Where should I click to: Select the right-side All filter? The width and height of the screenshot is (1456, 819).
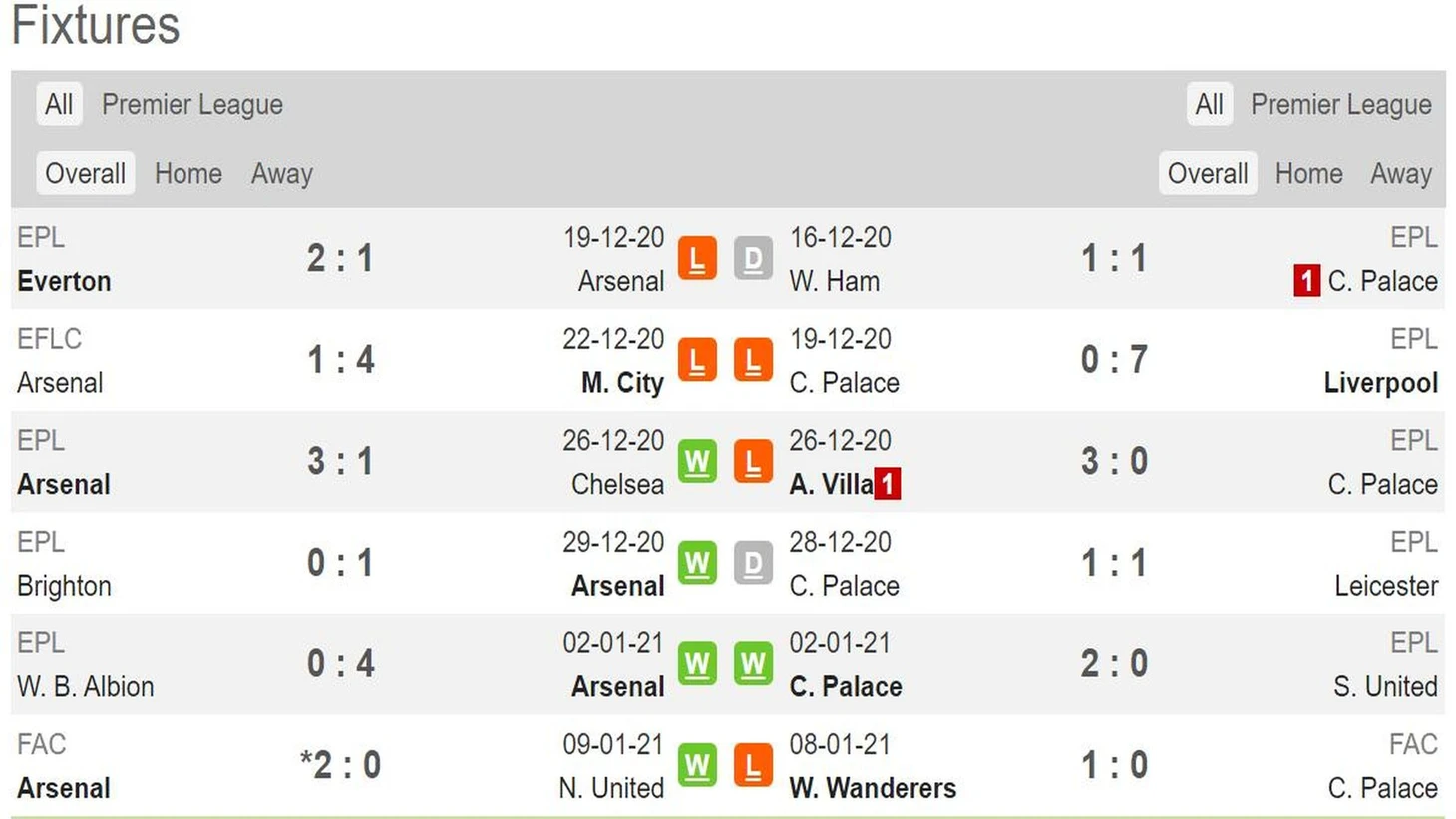pyautogui.click(x=1209, y=104)
